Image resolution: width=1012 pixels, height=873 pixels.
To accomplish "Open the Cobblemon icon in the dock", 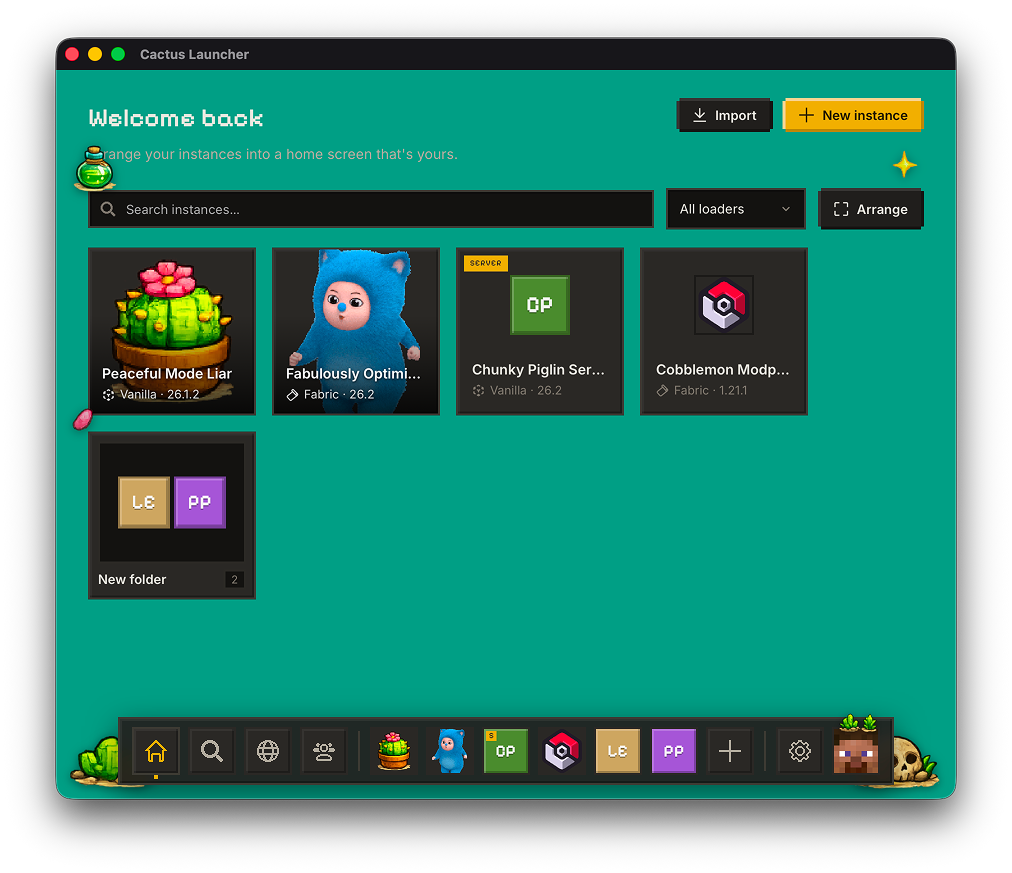I will point(562,751).
